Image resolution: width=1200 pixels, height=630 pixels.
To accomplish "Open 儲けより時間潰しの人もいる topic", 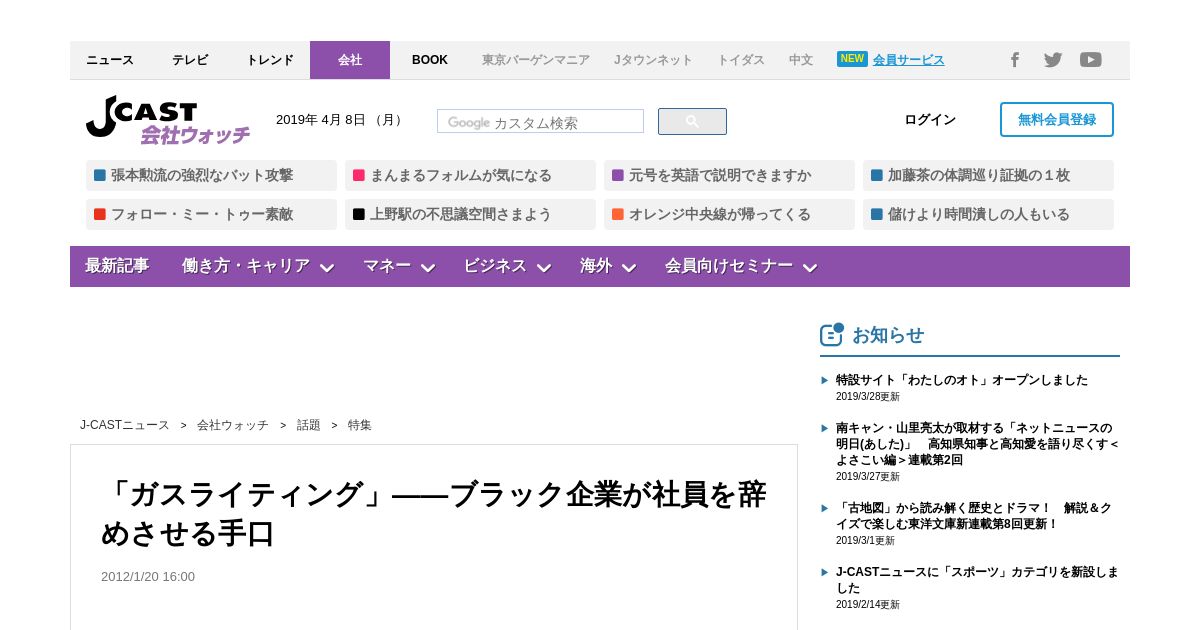I will point(988,214).
